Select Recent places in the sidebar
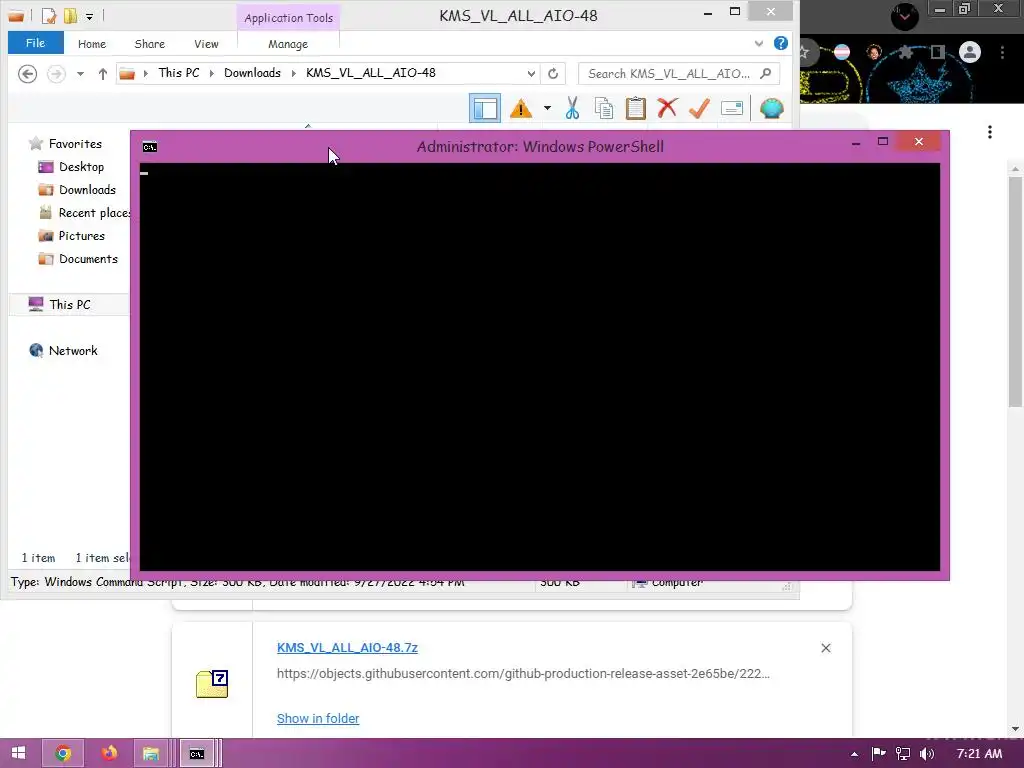 coord(84,213)
